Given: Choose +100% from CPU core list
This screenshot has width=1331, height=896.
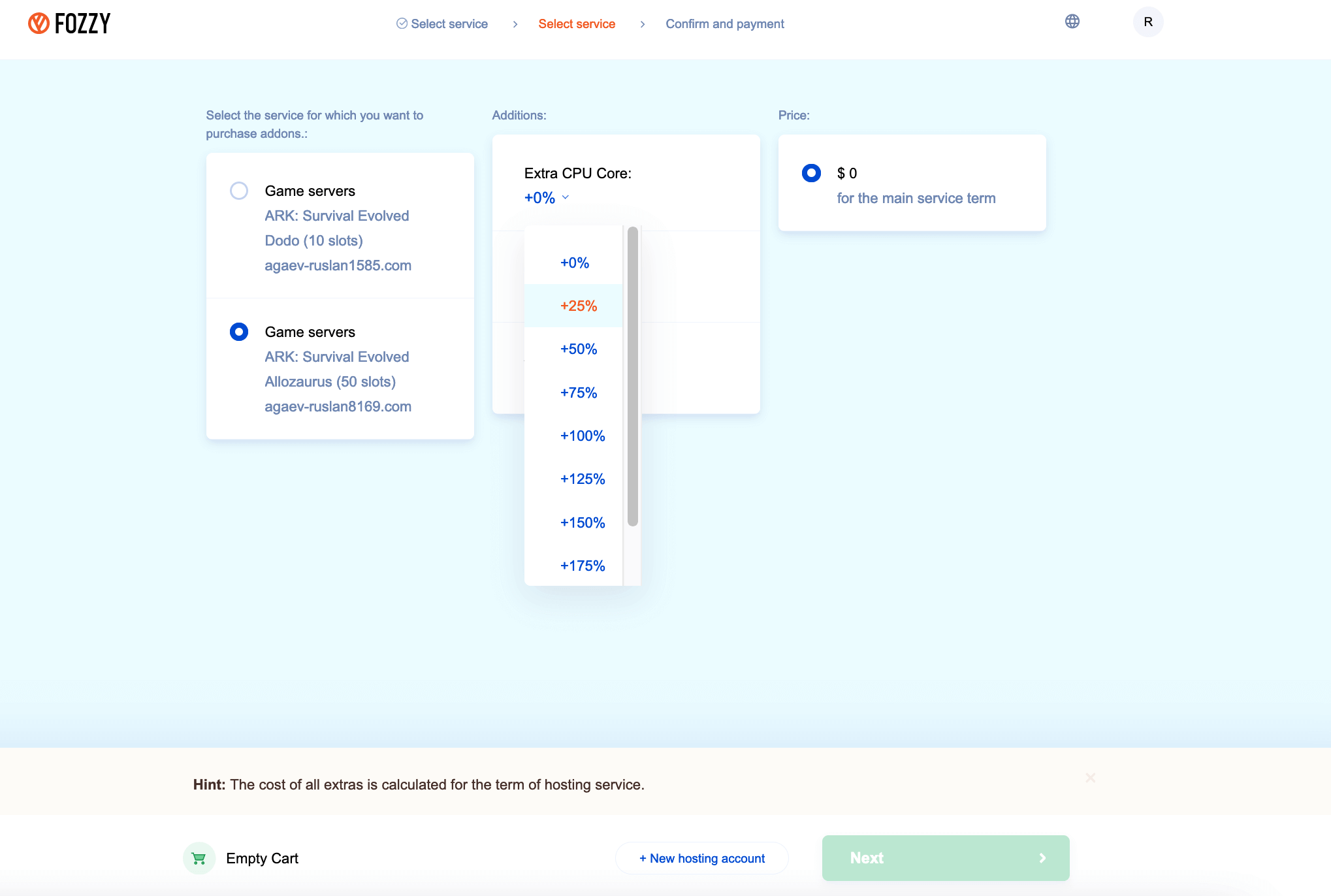Looking at the screenshot, I should pos(582,436).
